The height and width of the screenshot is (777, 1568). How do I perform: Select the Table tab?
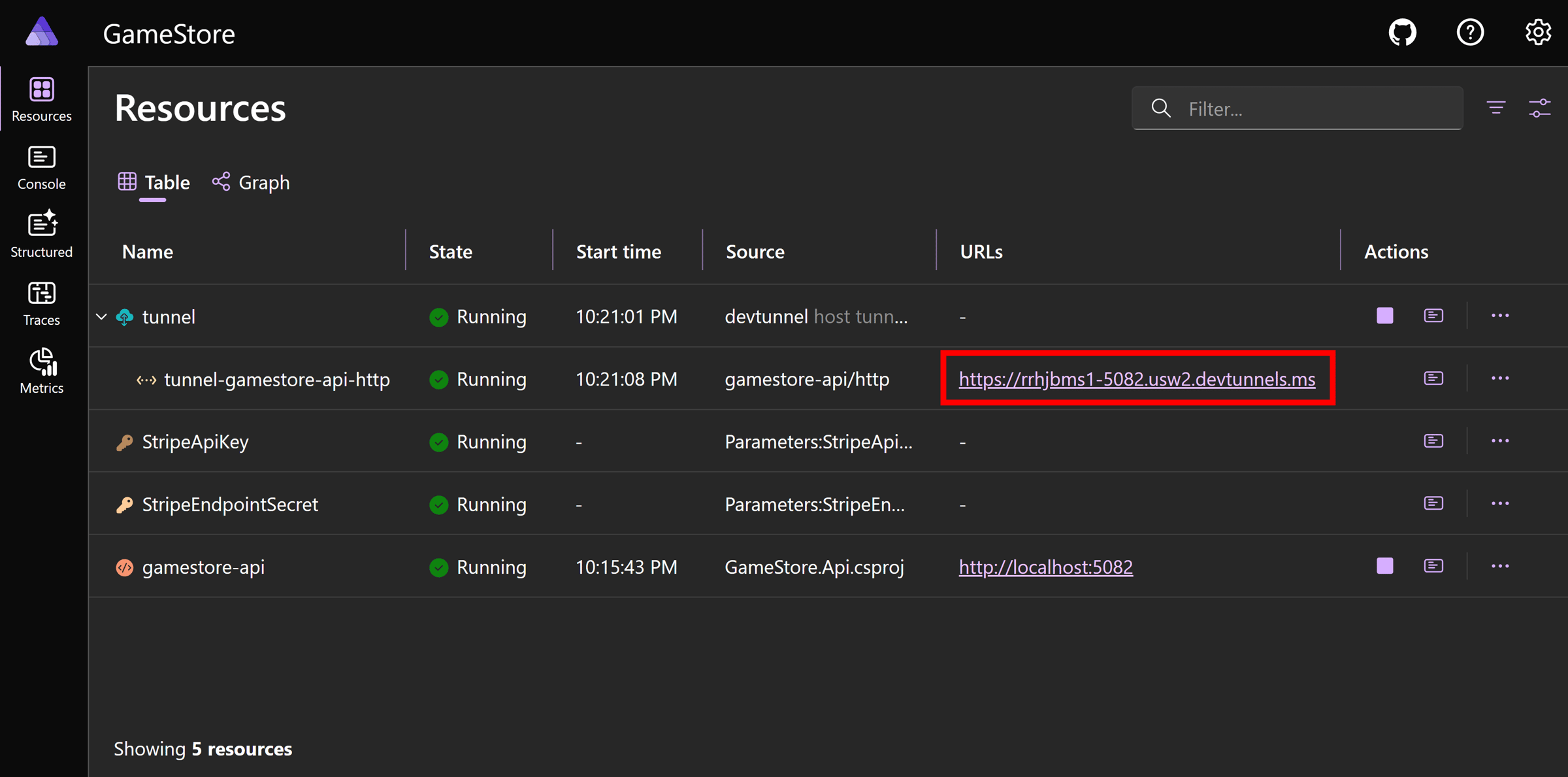[x=154, y=182]
